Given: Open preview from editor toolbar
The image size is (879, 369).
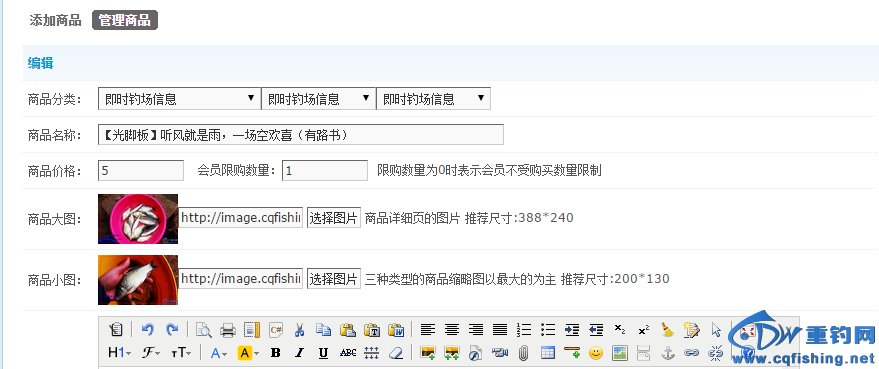Looking at the screenshot, I should (203, 330).
